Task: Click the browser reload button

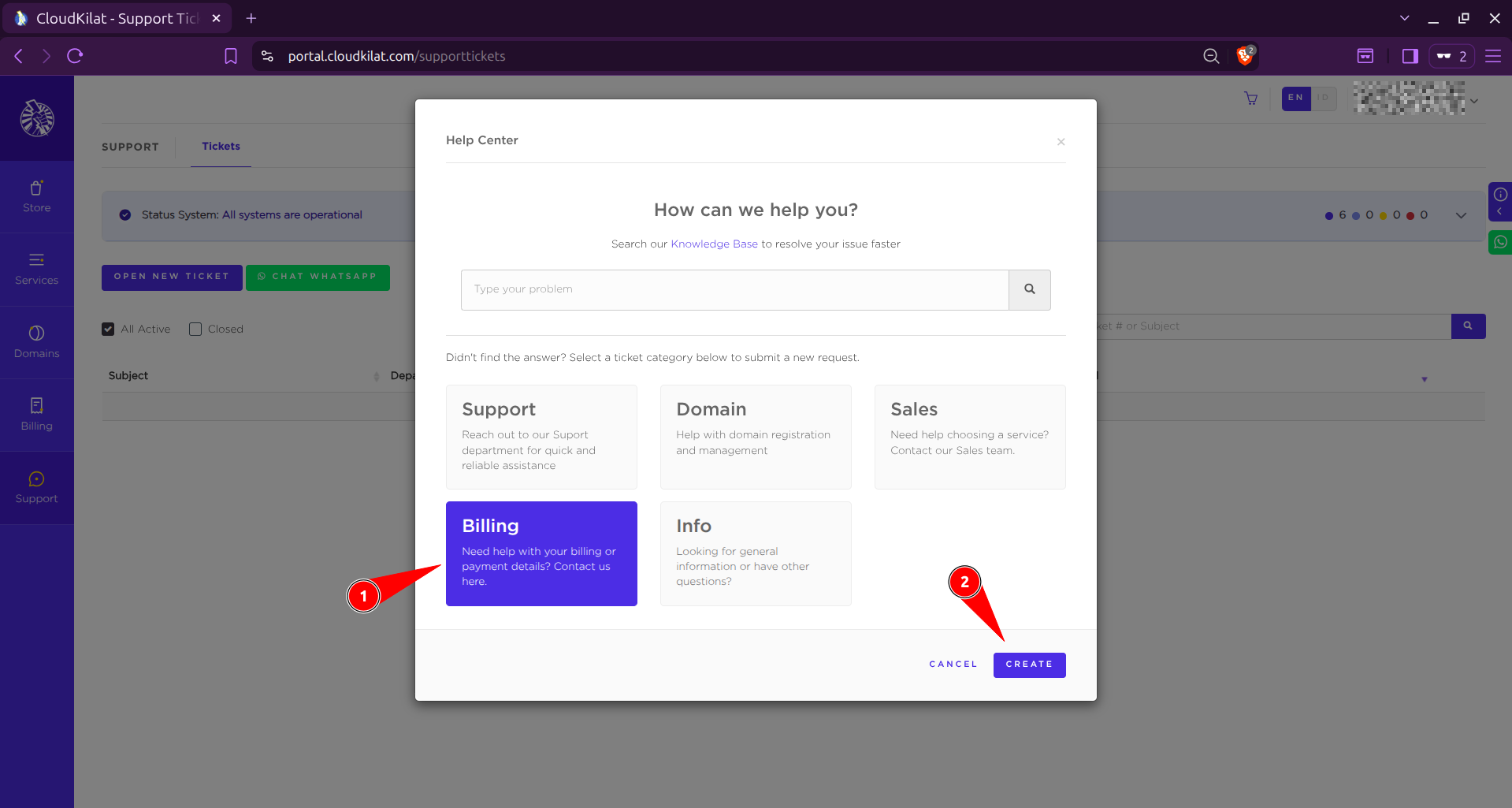Action: click(75, 56)
